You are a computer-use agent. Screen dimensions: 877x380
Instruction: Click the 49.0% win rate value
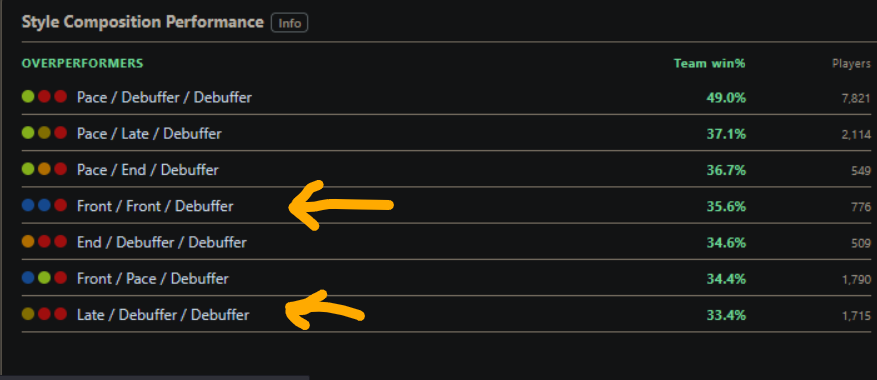pyautogui.click(x=726, y=98)
